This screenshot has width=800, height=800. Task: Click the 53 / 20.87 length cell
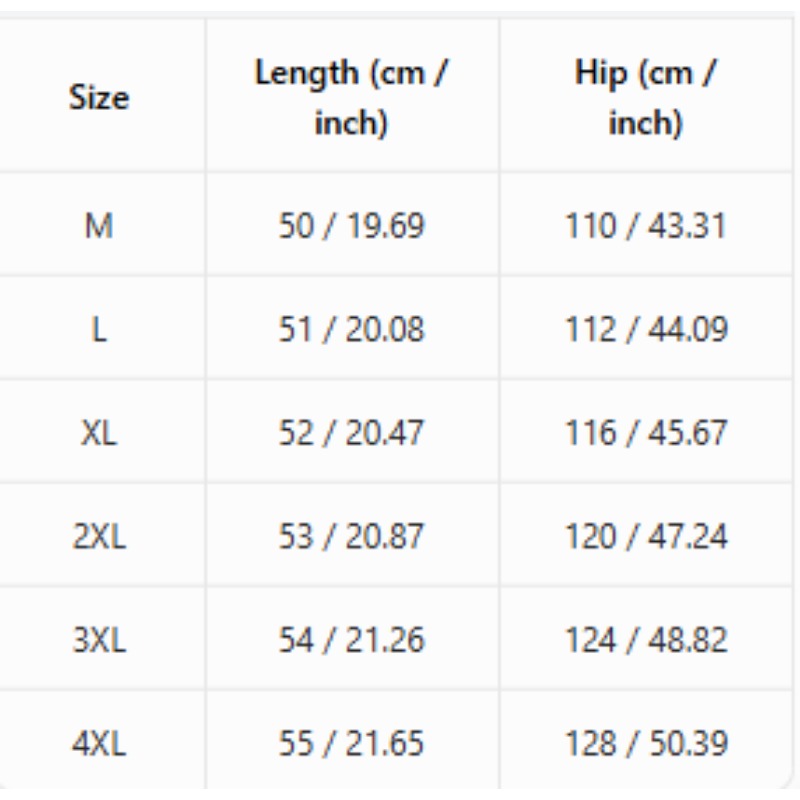(x=352, y=536)
